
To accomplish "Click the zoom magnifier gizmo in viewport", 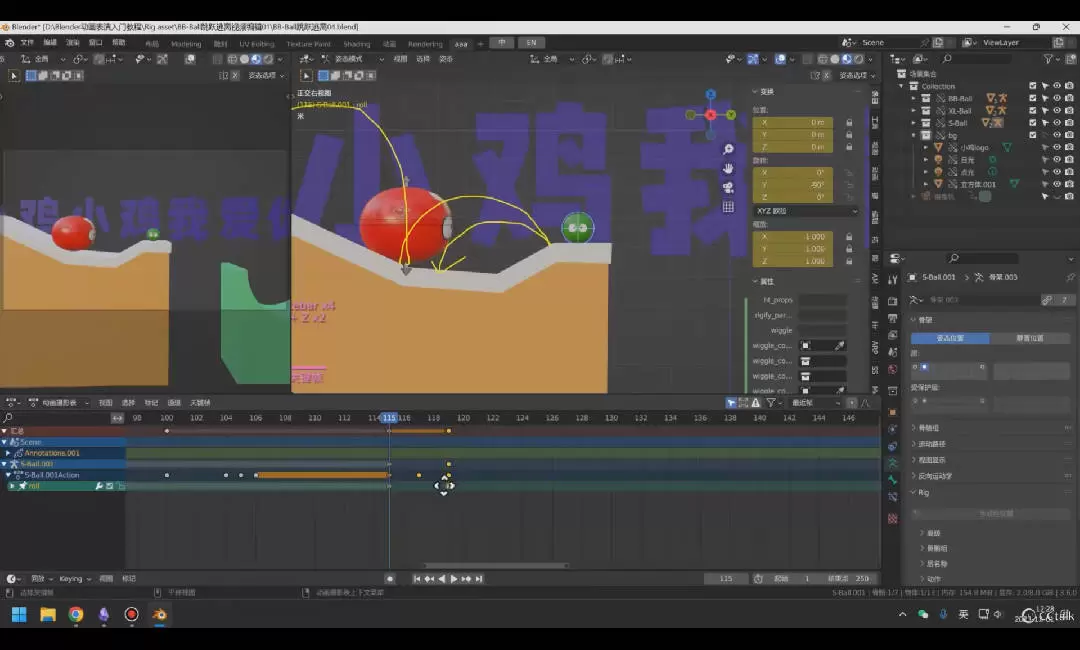I will click(728, 149).
